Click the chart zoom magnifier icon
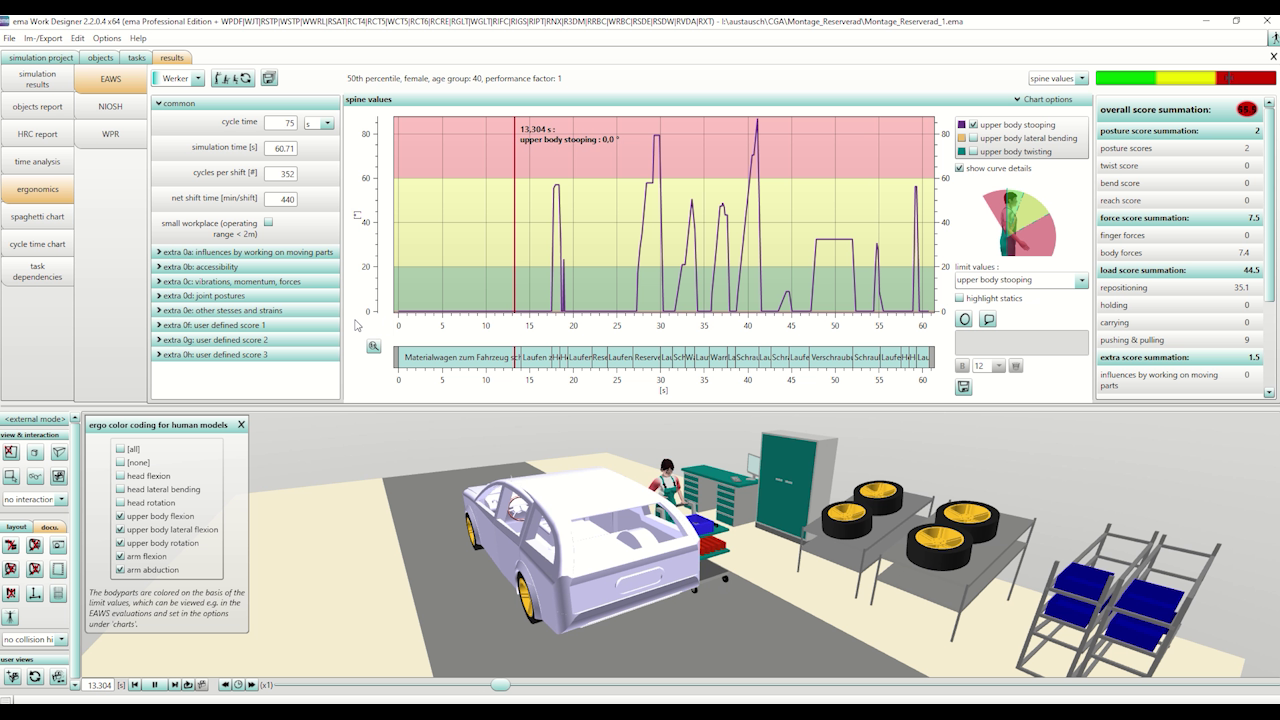 click(373, 346)
